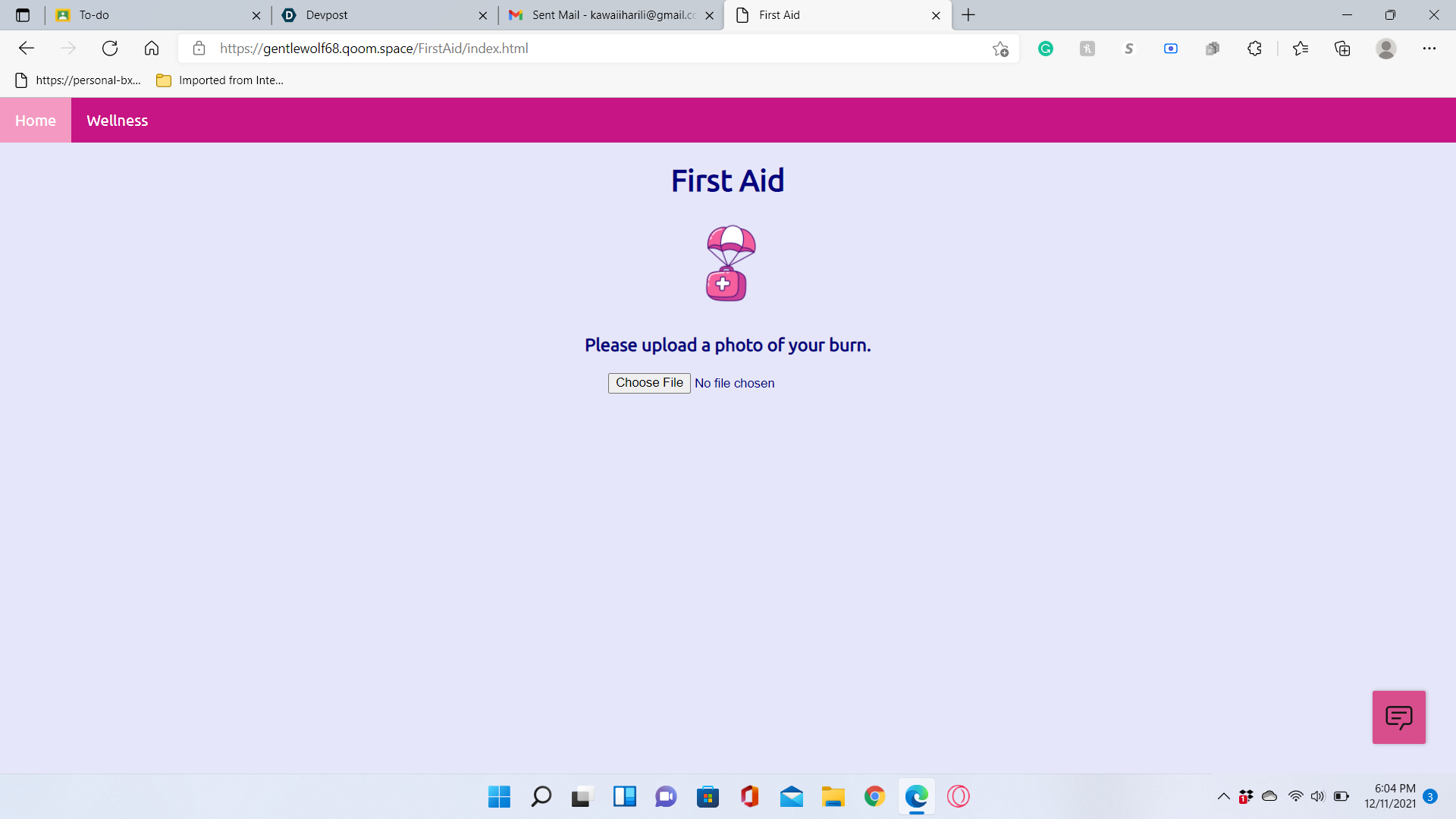This screenshot has width=1456, height=819.
Task: Show hidden system tray icons chevron
Action: tap(1223, 796)
